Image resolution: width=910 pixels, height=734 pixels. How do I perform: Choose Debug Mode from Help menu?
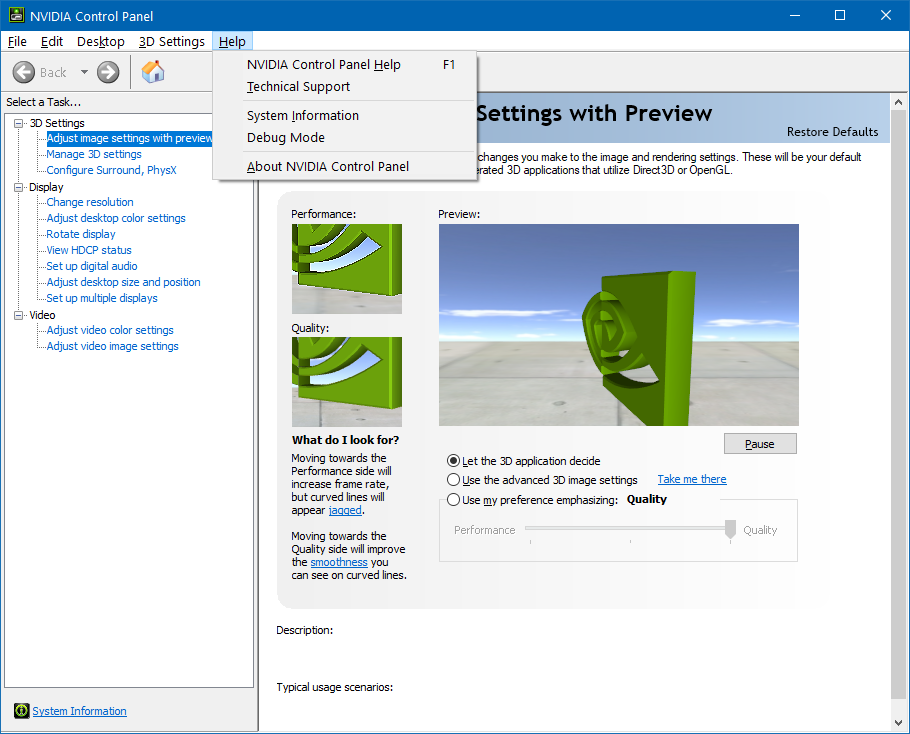345,138
